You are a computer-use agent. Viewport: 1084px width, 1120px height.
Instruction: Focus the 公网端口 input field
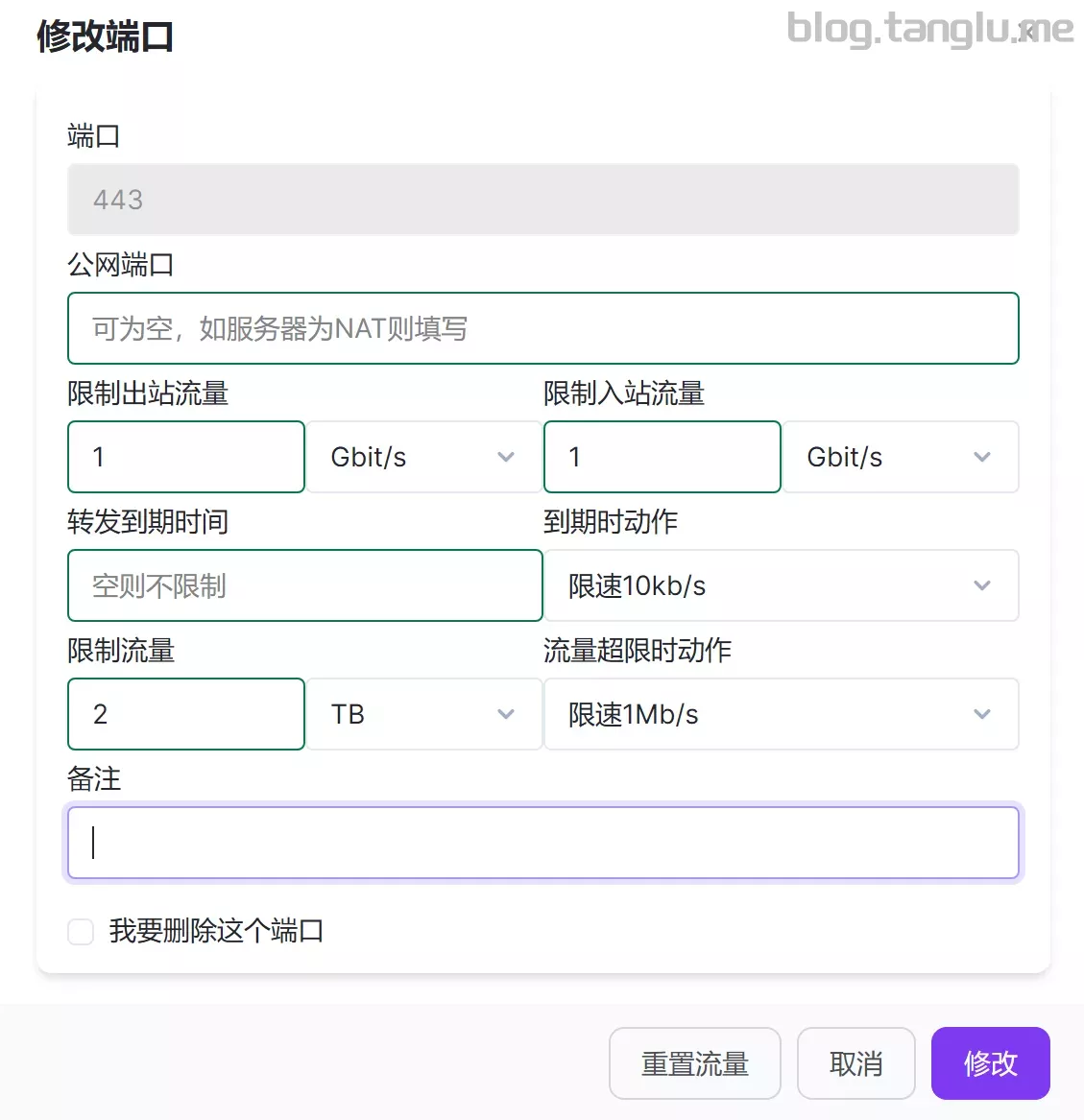coord(542,328)
